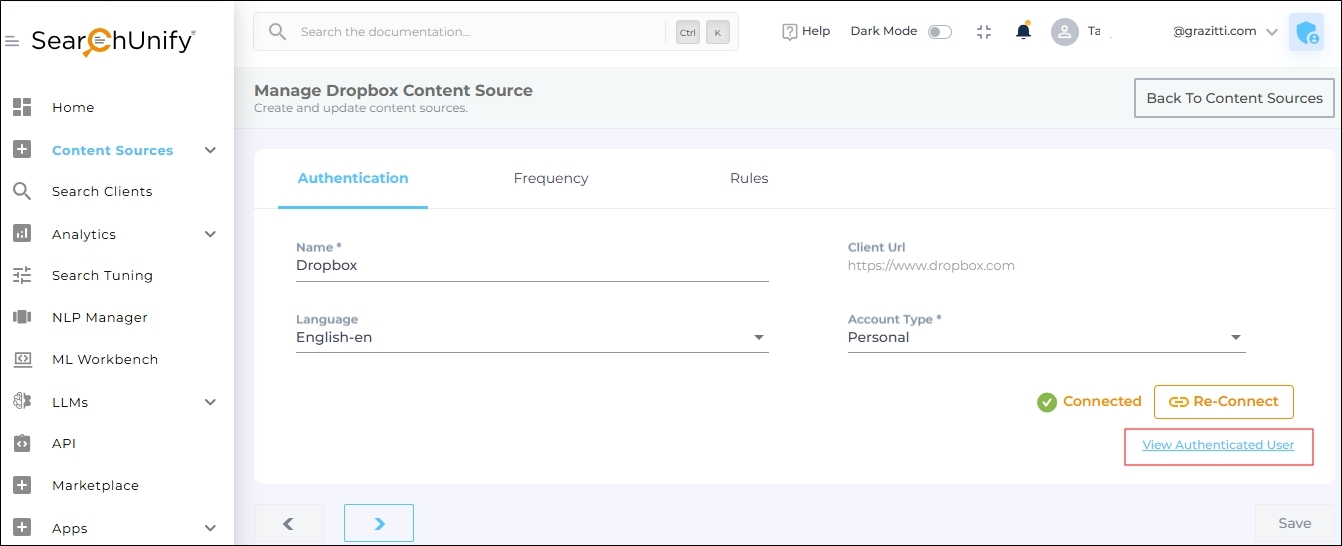Click the Search Tuning sliders icon
The image size is (1342, 546).
click(x=22, y=275)
